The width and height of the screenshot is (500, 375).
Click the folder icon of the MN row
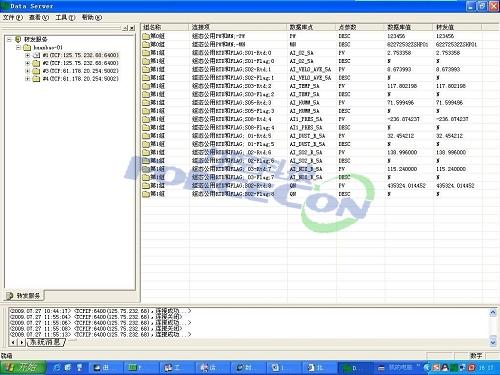pyautogui.click(x=146, y=44)
